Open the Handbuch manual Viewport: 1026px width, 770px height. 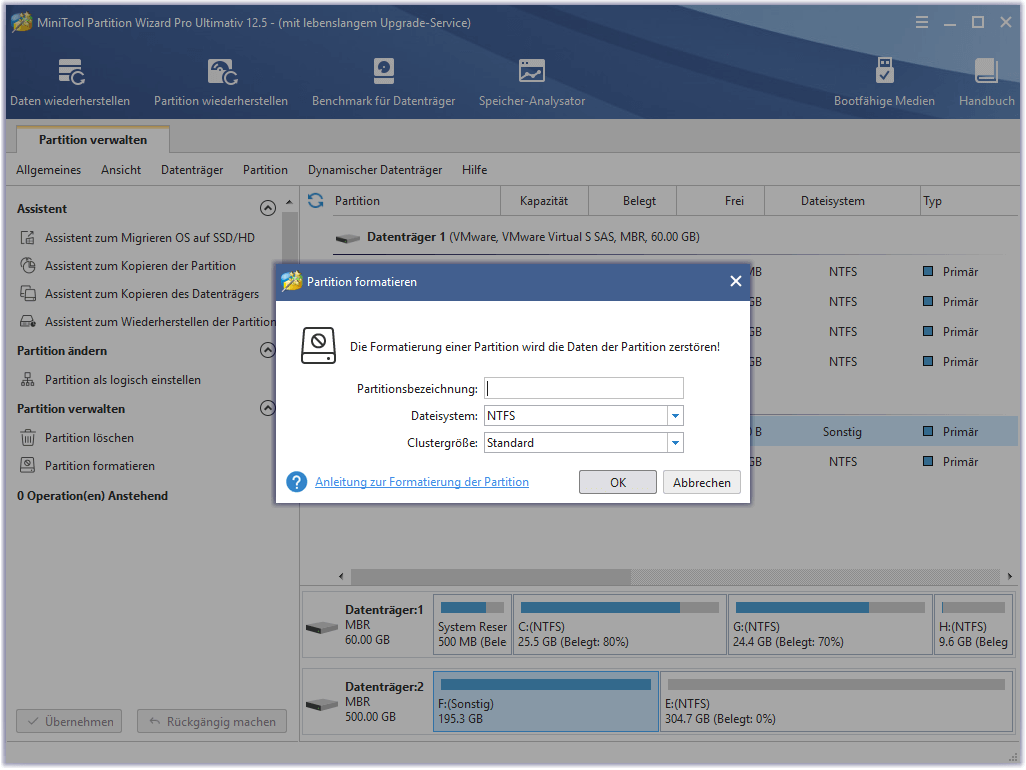(987, 82)
